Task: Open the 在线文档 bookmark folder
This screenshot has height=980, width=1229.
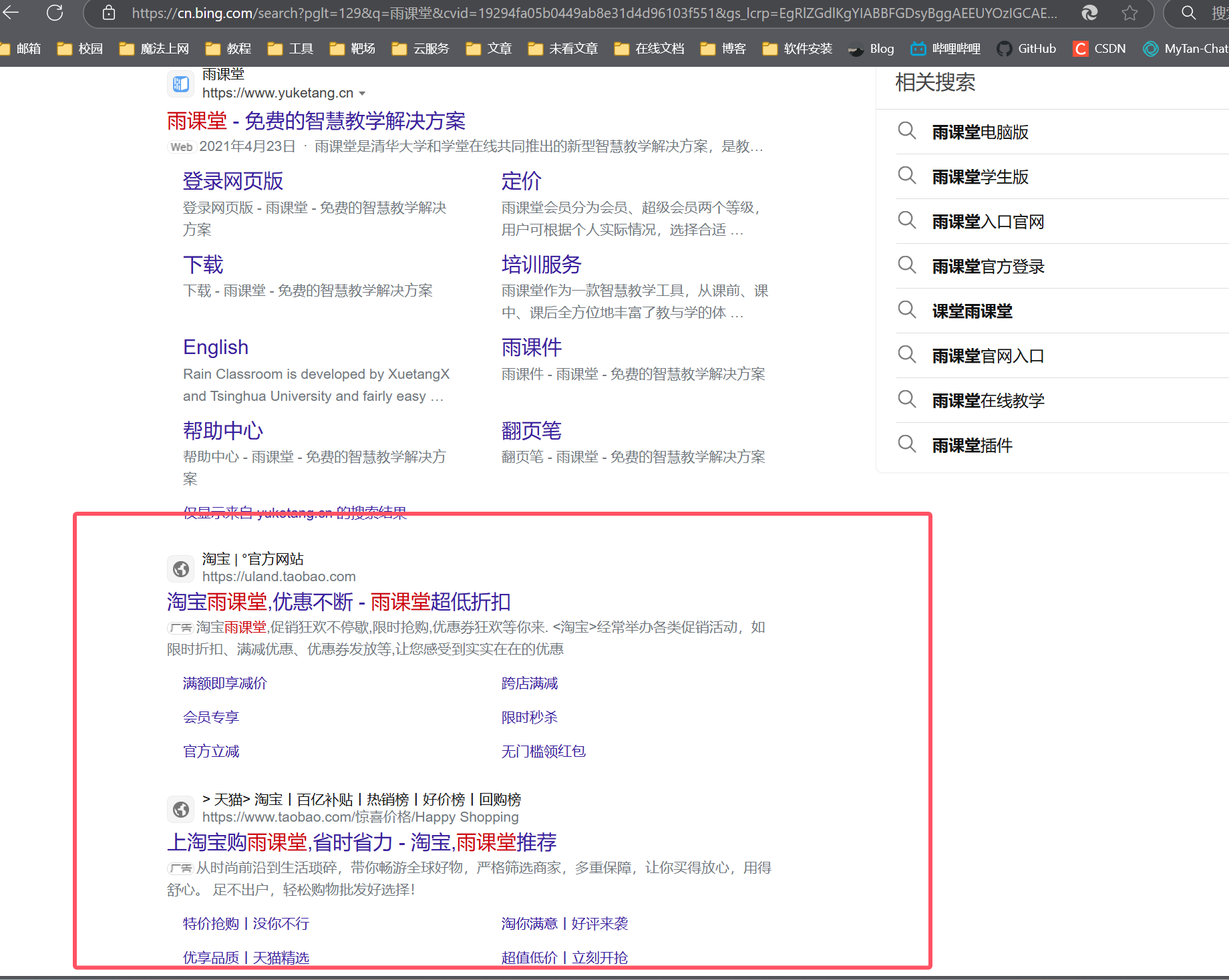Action: [649, 48]
